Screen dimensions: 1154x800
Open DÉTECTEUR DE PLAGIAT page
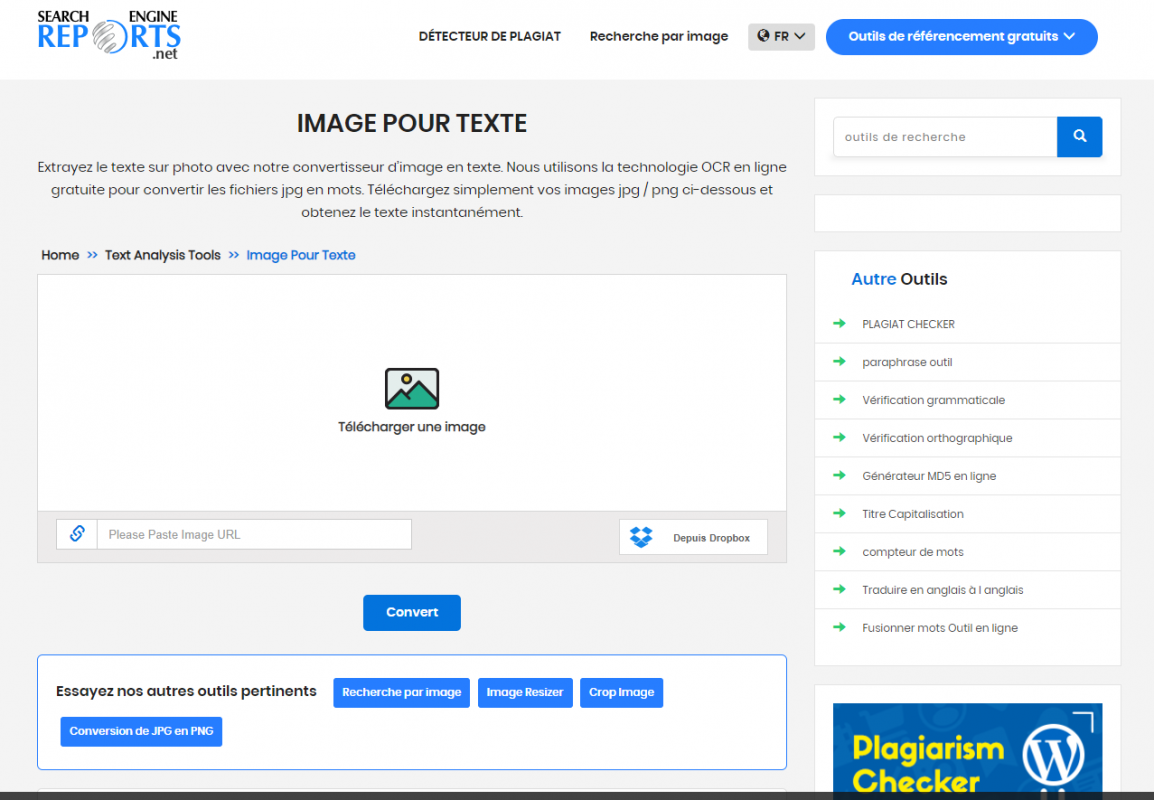(489, 36)
